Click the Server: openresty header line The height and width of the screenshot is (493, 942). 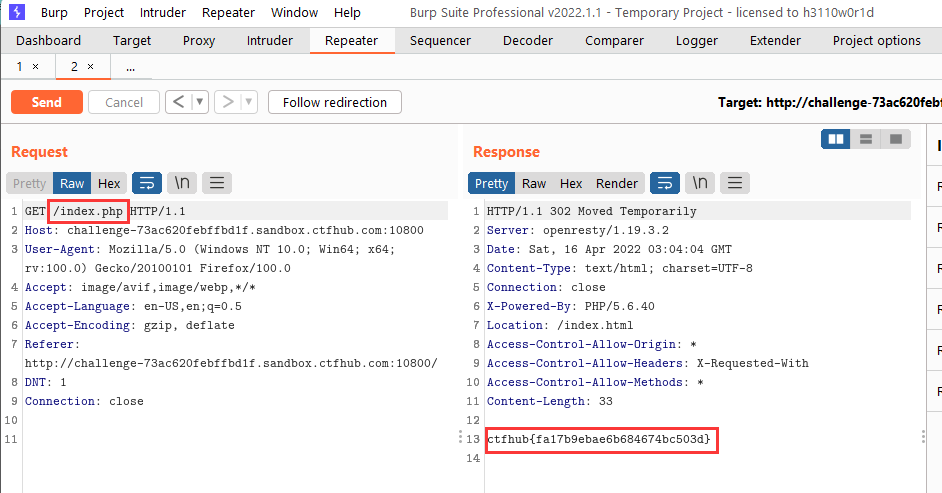pos(577,231)
